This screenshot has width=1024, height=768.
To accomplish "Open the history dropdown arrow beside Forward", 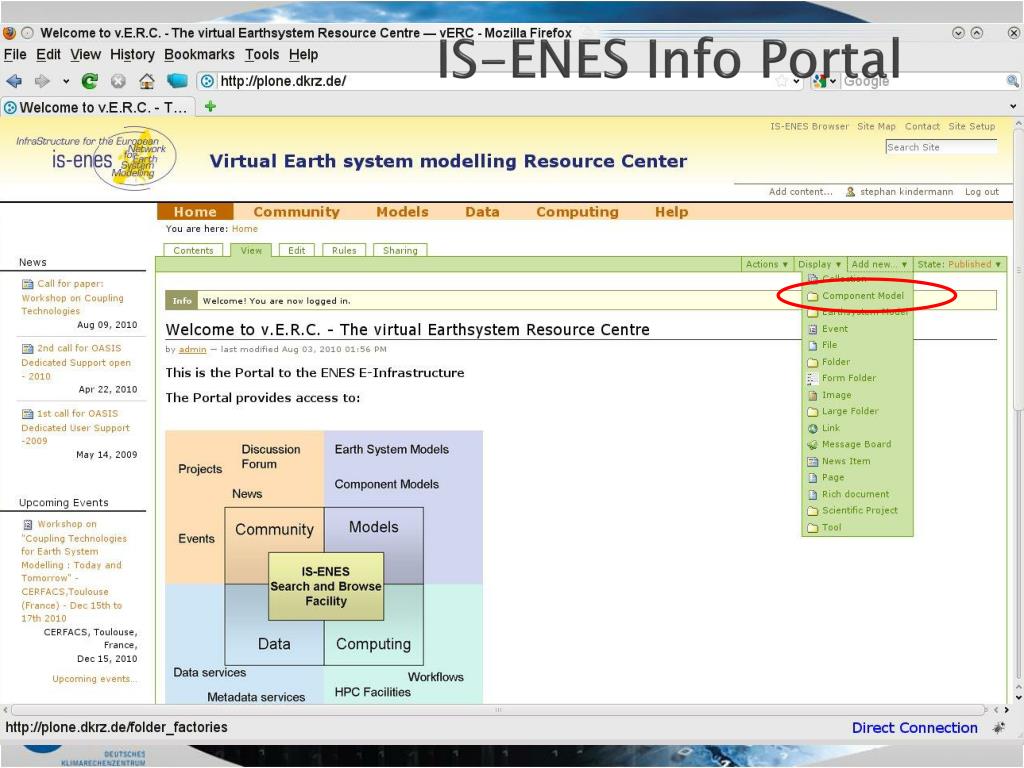I will (66, 82).
